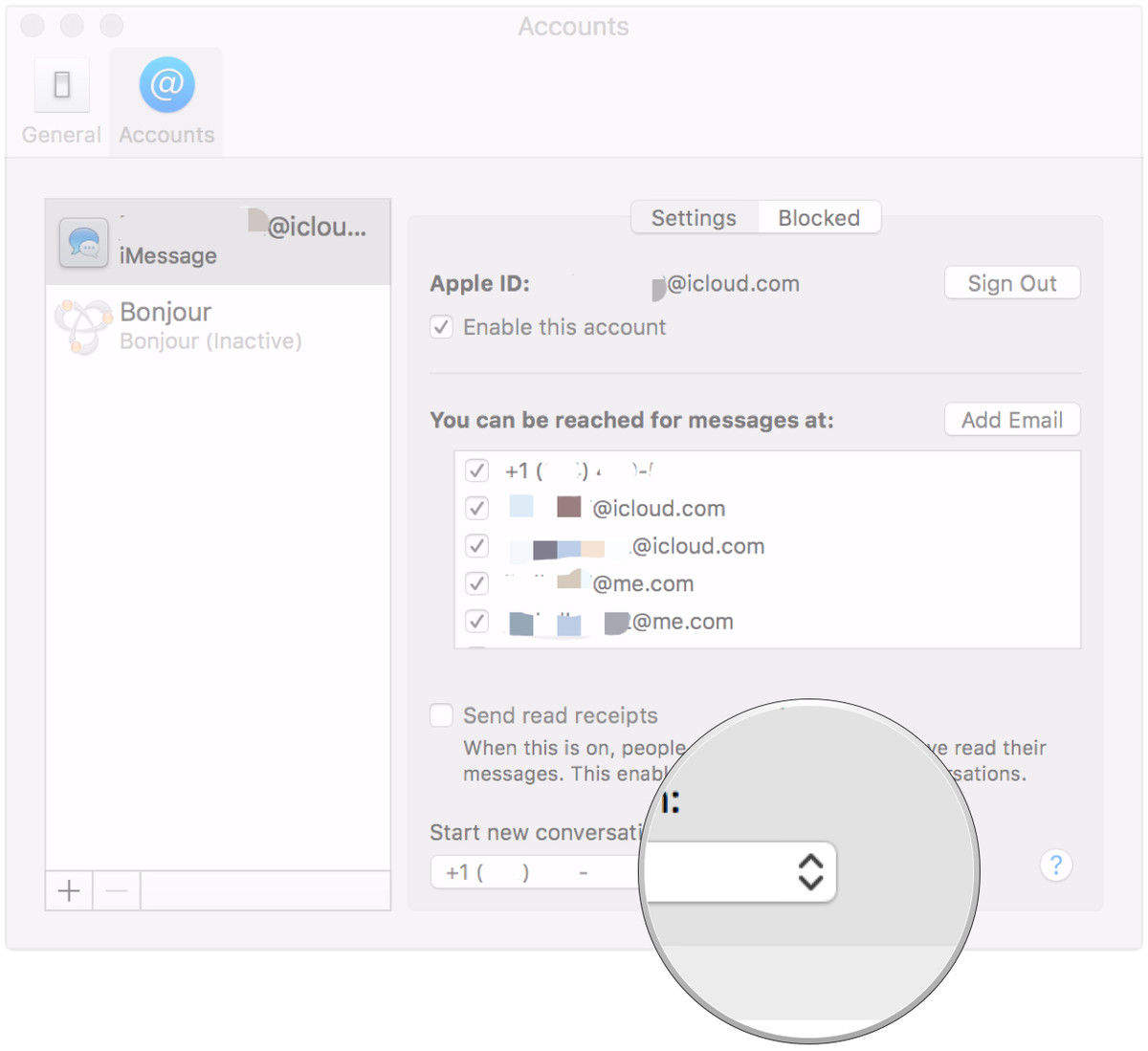Select the Bonjour account icon
The width and height of the screenshot is (1148, 1051).
83,326
